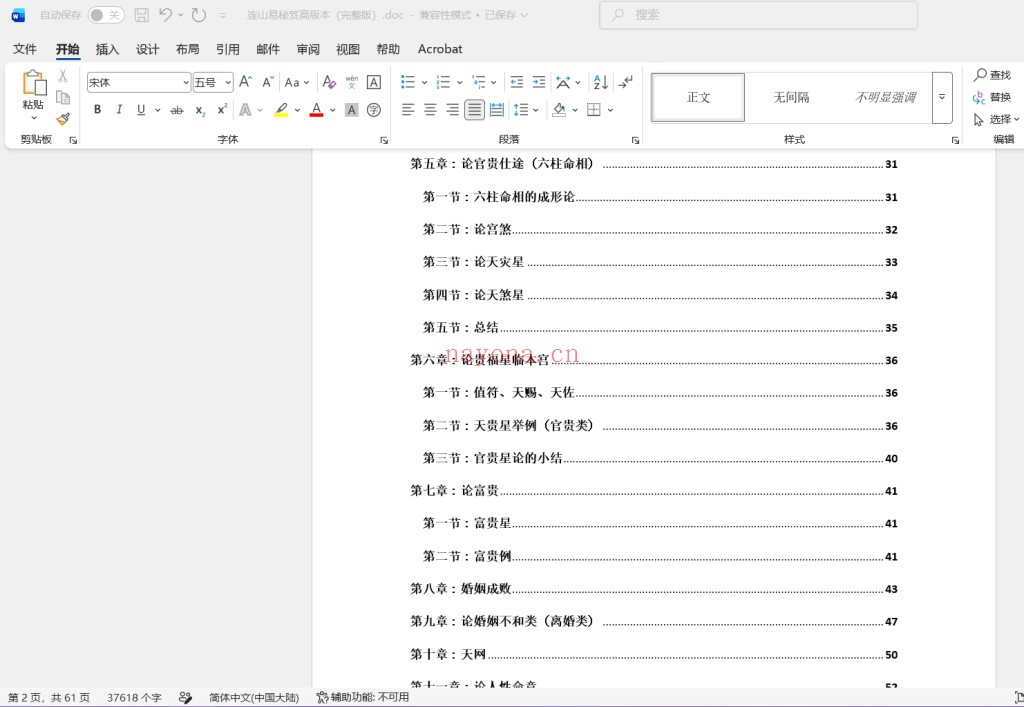Click the distributed alignment icon
Image resolution: width=1024 pixels, height=707 pixels.
pyautogui.click(x=497, y=110)
